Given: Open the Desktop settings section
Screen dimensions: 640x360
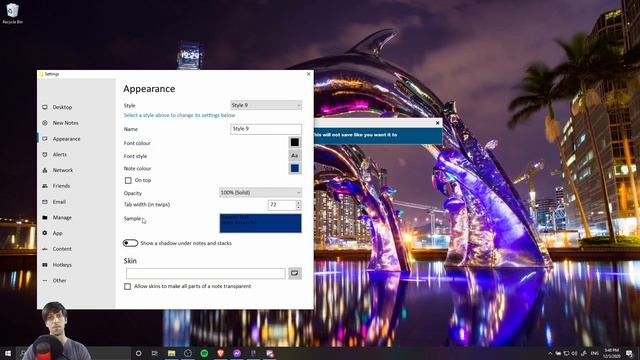Looking at the screenshot, I should point(62,107).
